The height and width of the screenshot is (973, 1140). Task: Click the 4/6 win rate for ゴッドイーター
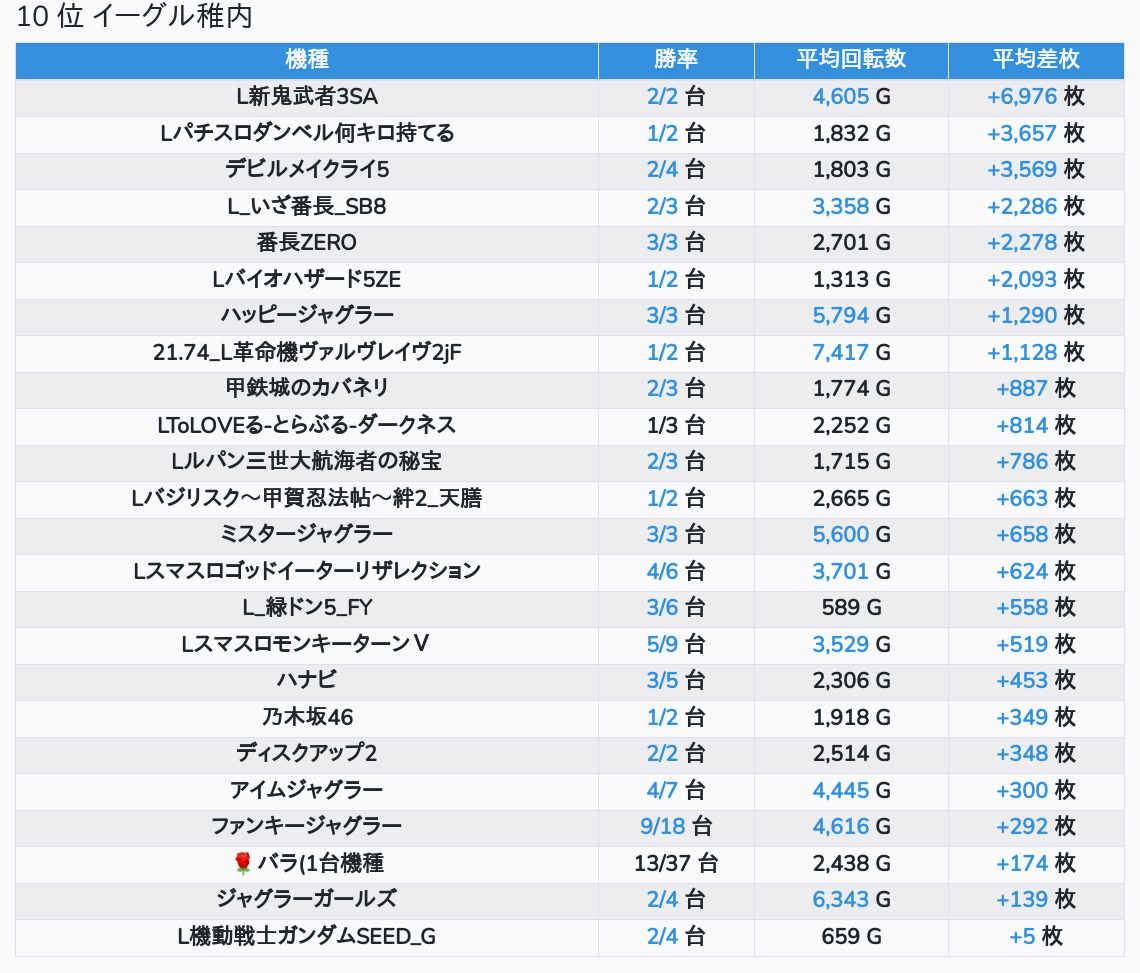[x=662, y=571]
